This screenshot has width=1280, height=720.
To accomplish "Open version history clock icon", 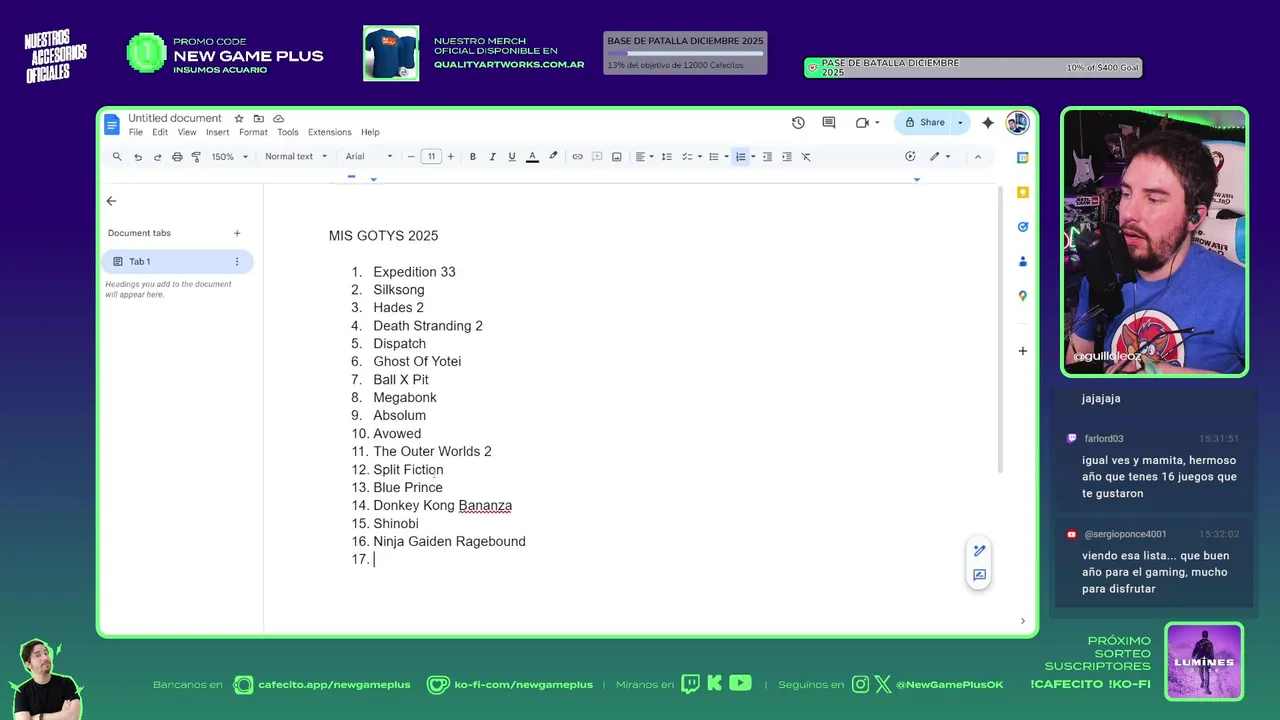I will [x=798, y=123].
